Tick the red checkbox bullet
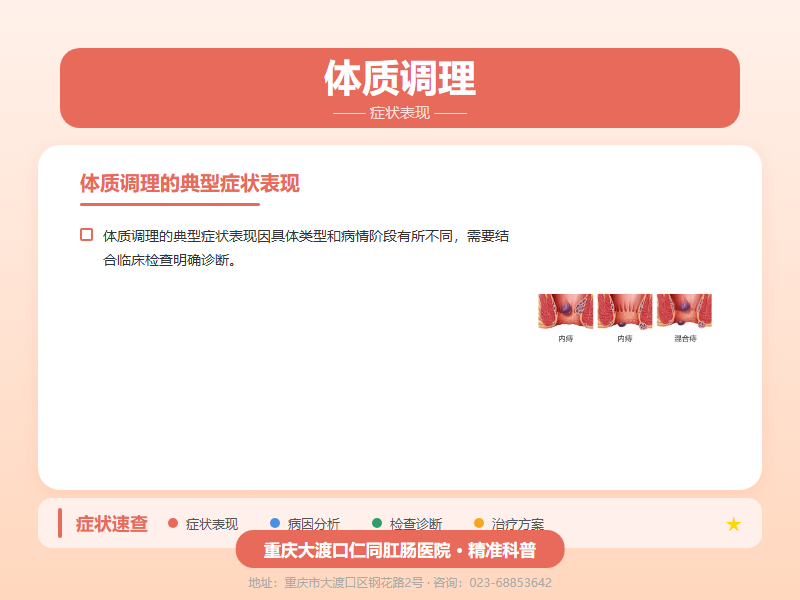Image resolution: width=800 pixels, height=600 pixels. coord(87,235)
